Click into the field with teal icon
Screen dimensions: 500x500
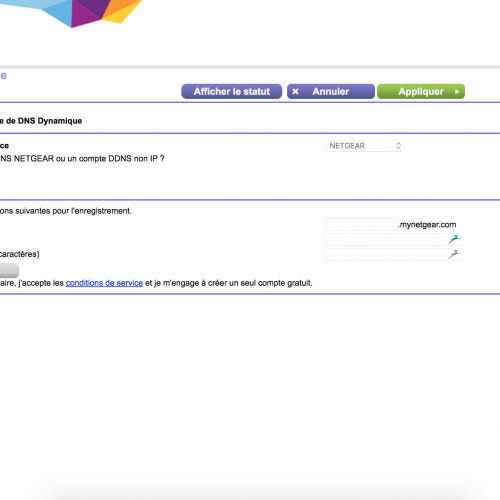394,239
